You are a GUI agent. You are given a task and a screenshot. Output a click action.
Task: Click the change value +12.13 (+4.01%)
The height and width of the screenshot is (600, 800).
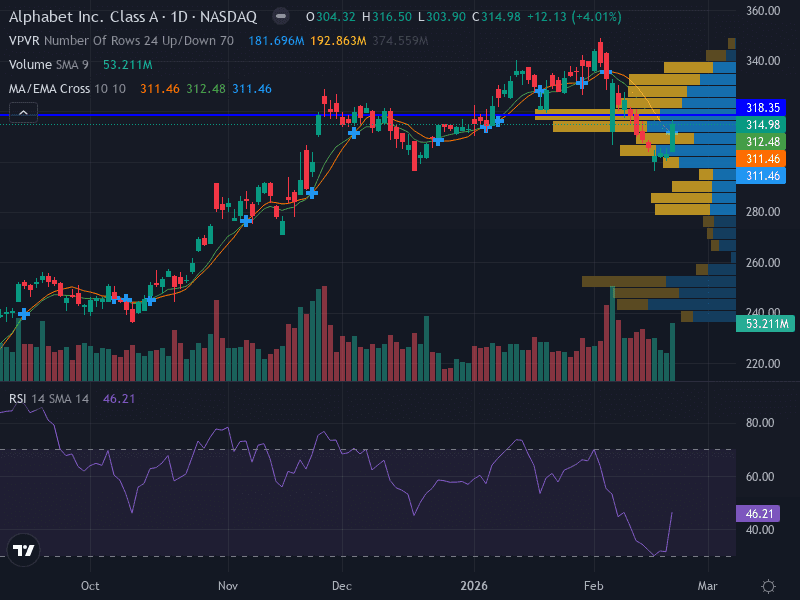coord(574,17)
